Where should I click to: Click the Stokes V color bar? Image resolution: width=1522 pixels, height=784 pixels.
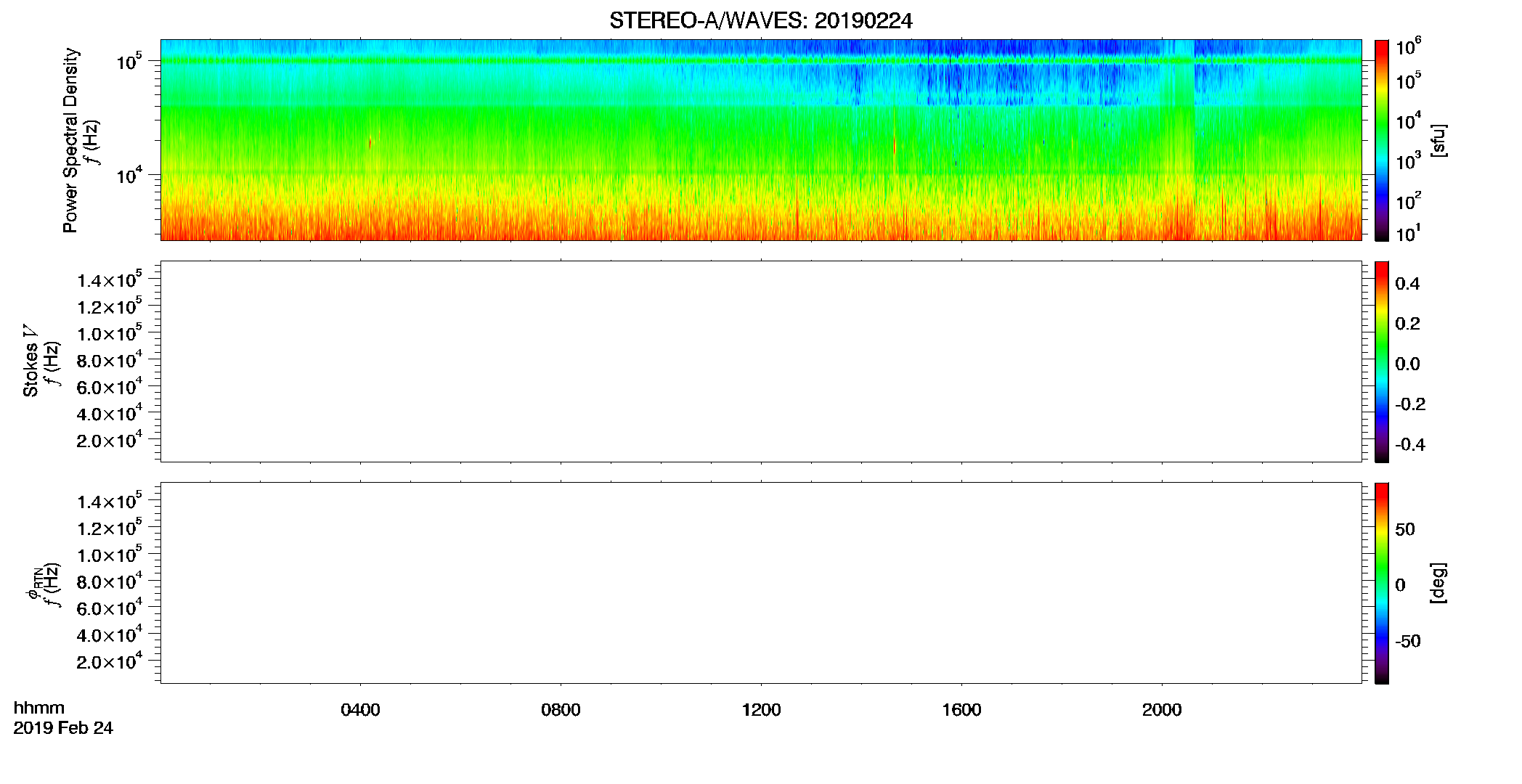click(x=1382, y=362)
